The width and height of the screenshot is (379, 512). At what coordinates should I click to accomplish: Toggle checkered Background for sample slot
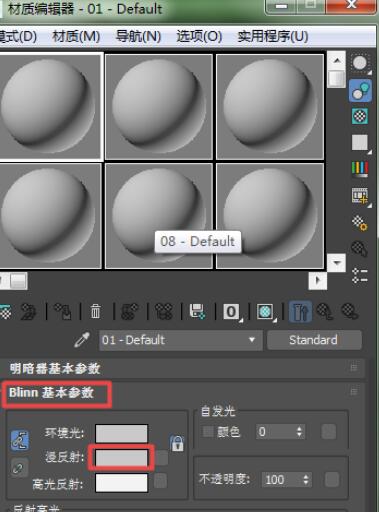(360, 116)
